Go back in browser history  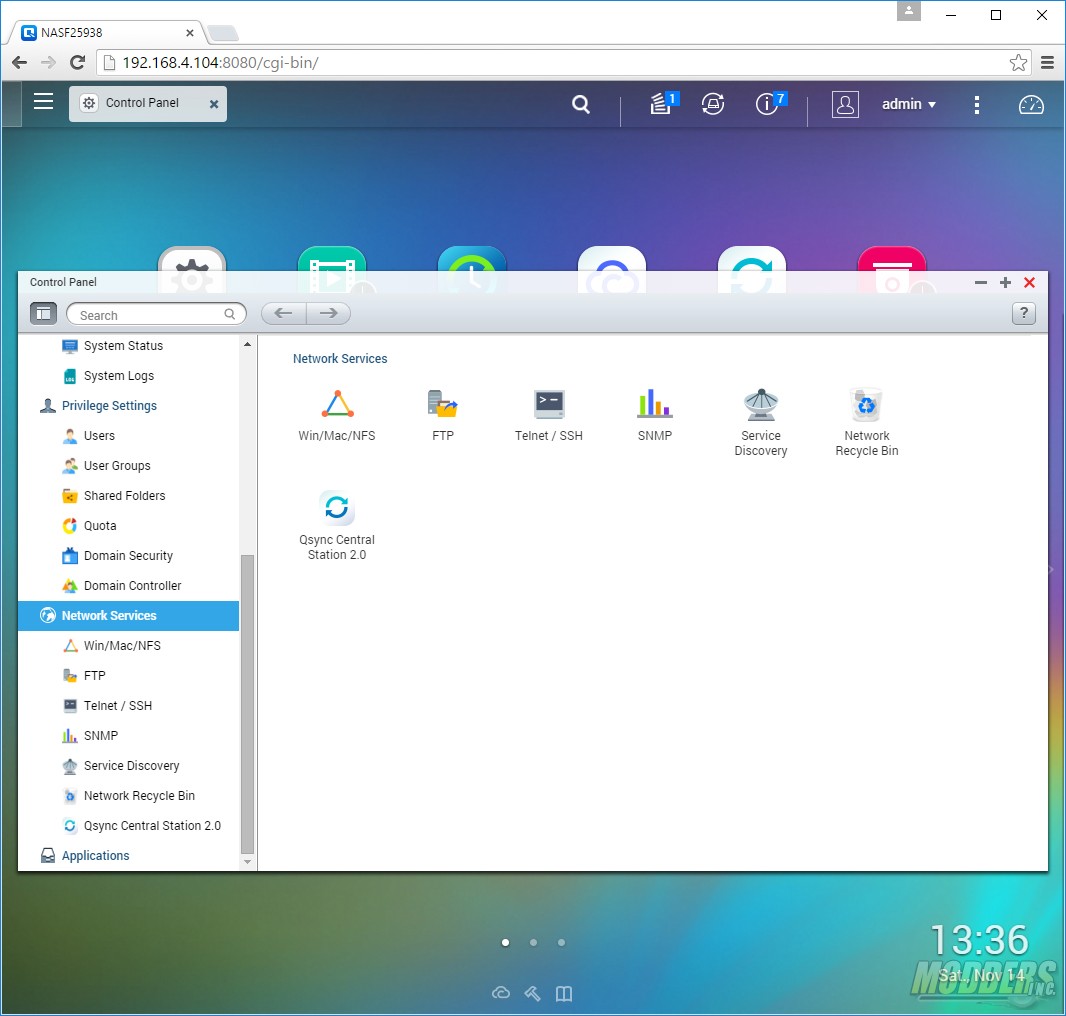[x=20, y=63]
